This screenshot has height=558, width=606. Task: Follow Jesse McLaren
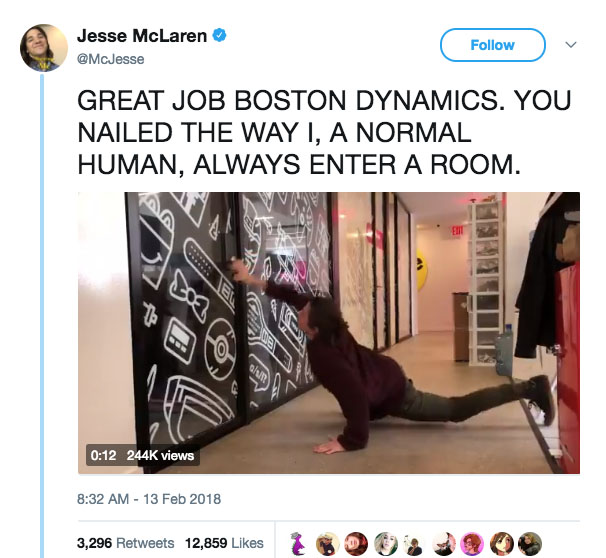(493, 45)
